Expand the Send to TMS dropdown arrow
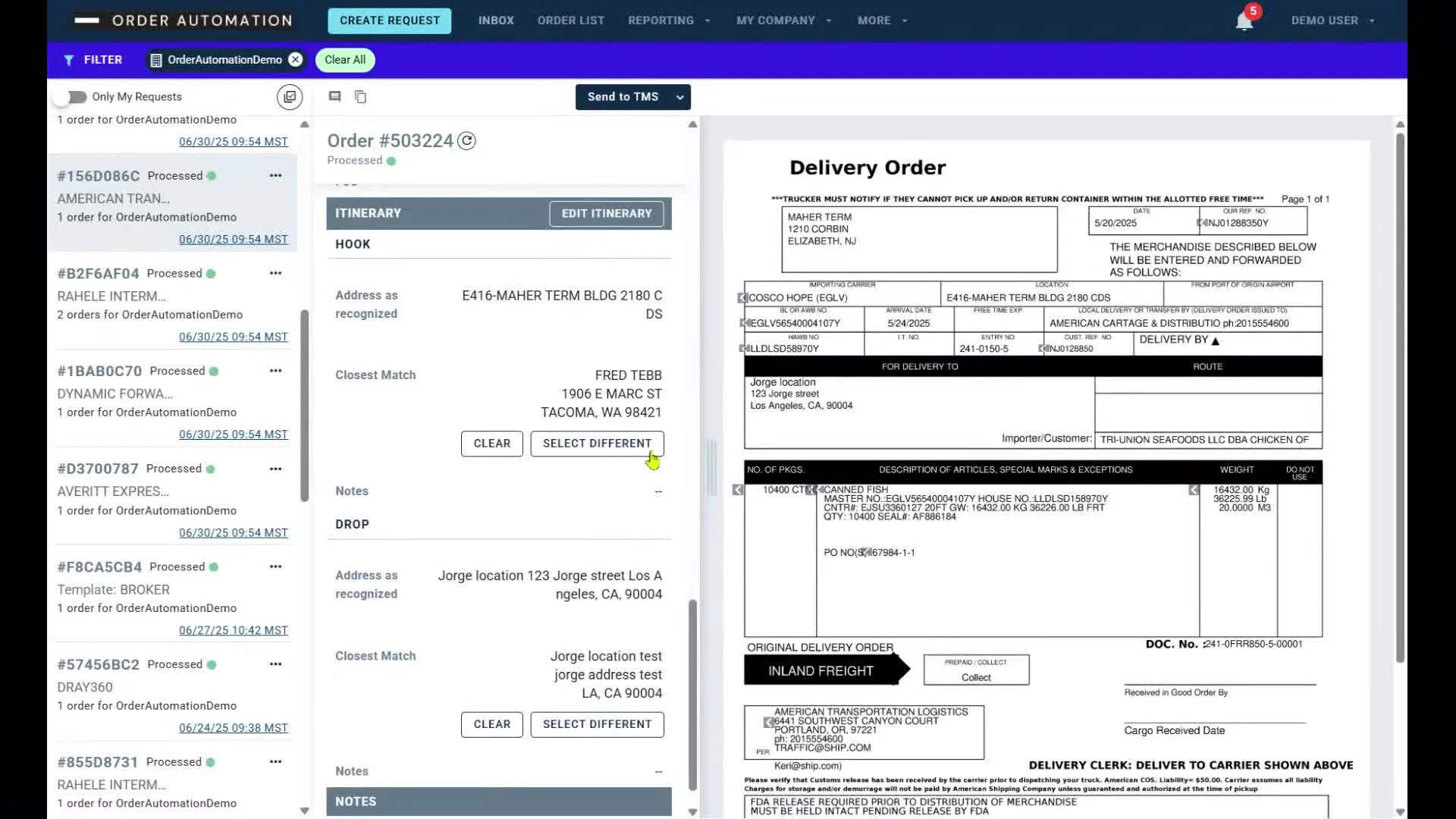Image resolution: width=1456 pixels, height=819 pixels. (680, 97)
